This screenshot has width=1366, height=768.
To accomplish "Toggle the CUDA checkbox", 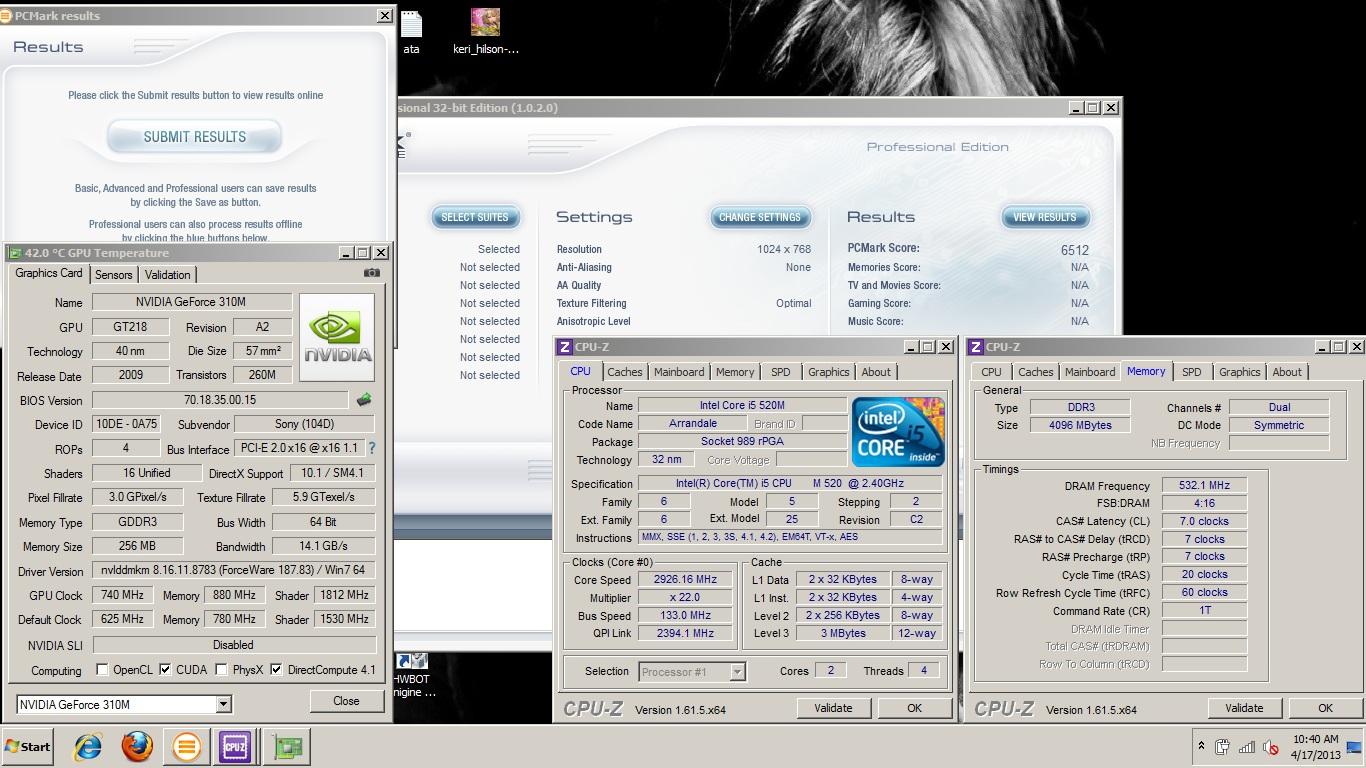I will click(165, 669).
